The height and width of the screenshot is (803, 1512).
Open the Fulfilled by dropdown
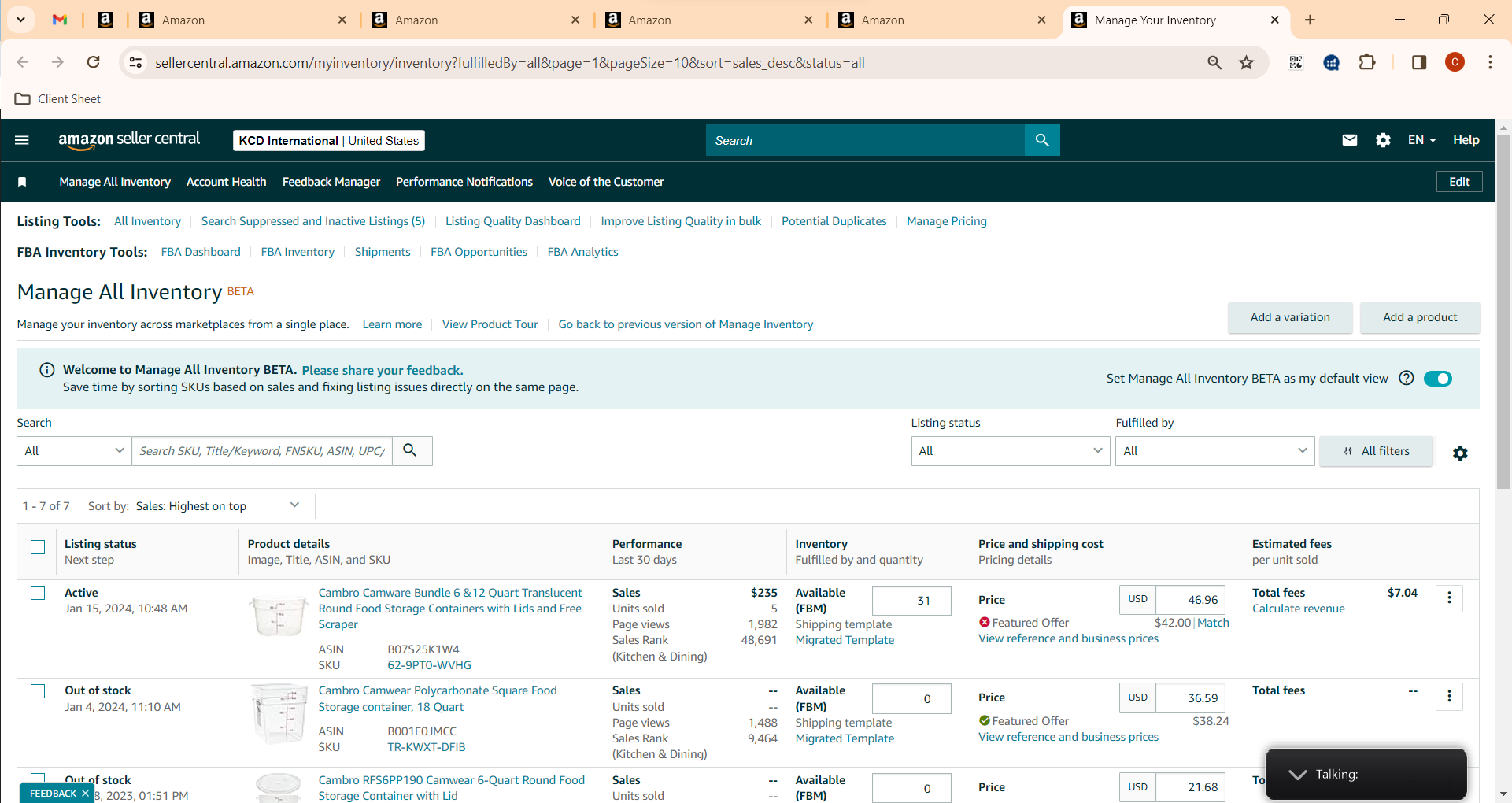click(1214, 451)
